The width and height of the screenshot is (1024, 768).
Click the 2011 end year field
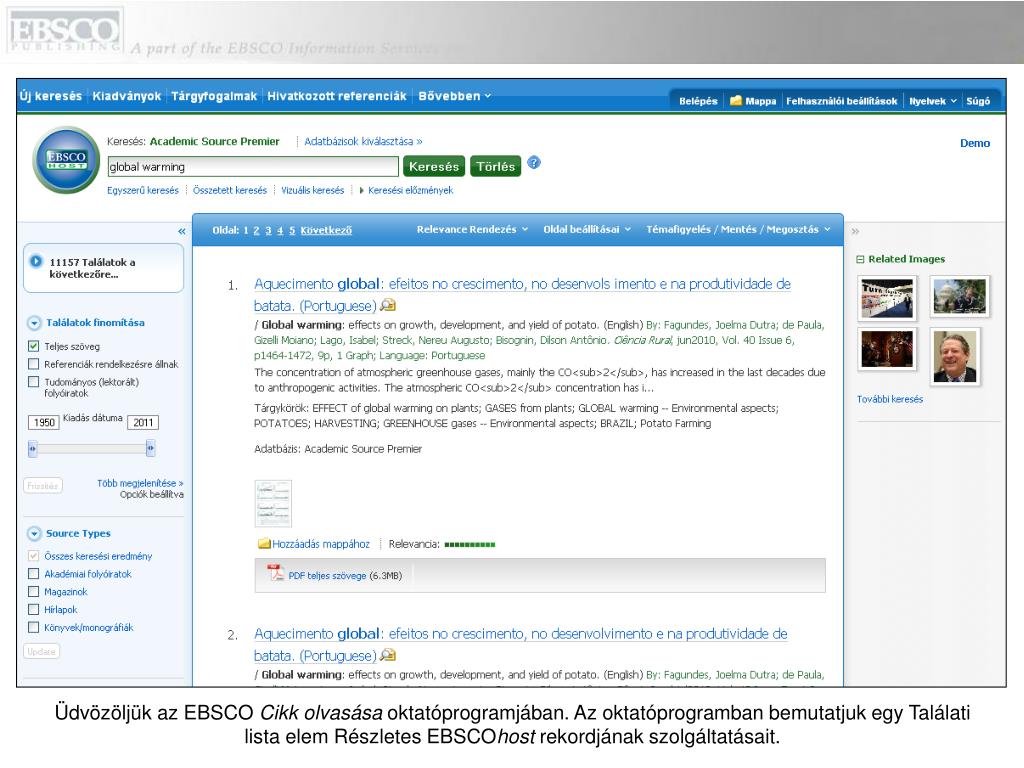tap(143, 423)
